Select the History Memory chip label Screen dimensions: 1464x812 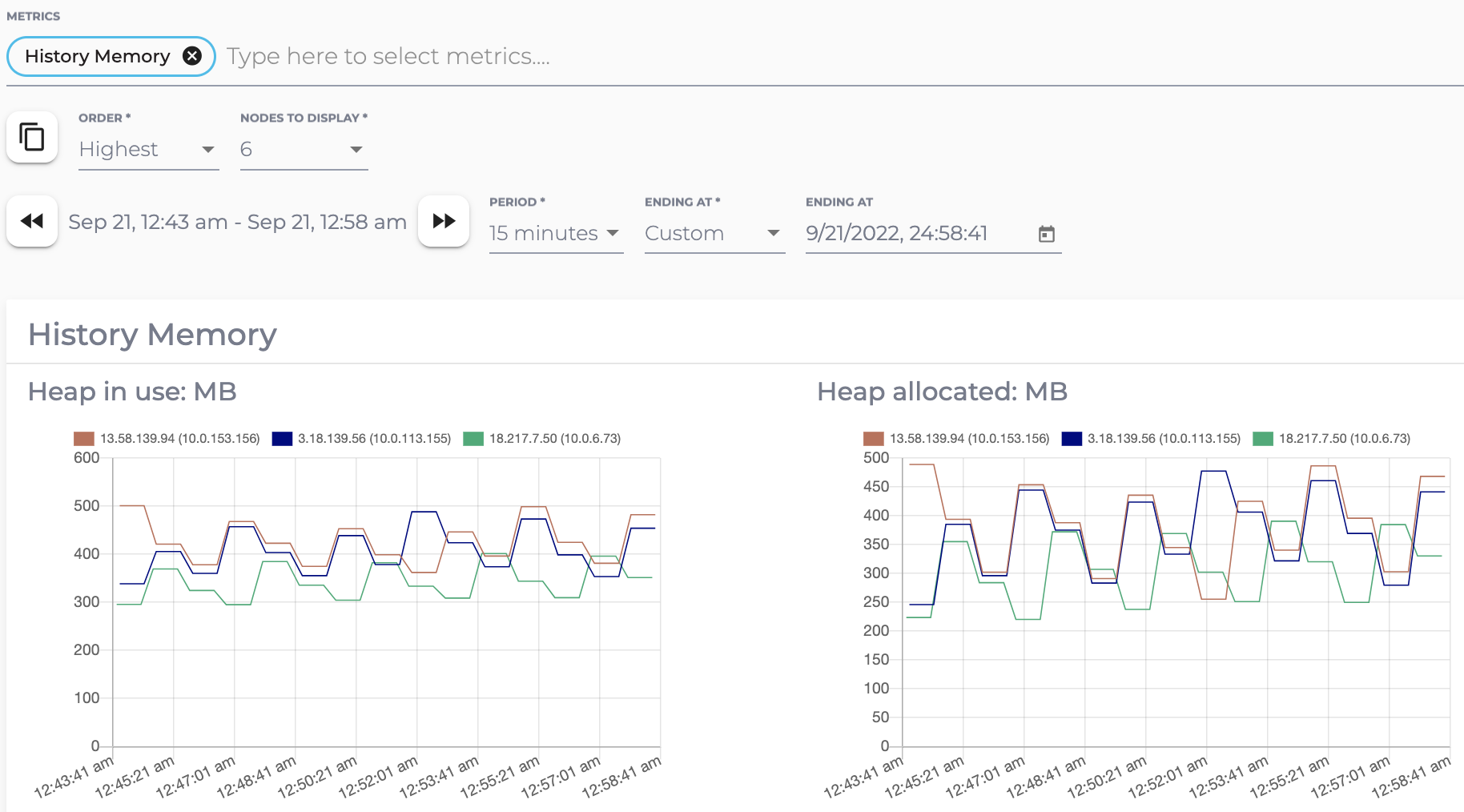click(97, 56)
